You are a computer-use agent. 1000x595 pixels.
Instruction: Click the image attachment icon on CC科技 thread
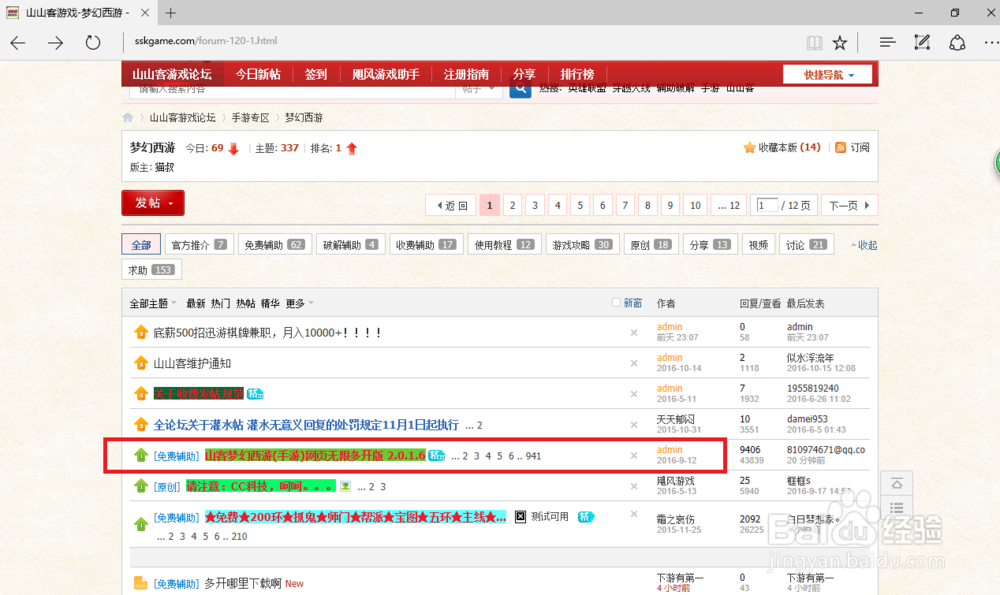345,486
